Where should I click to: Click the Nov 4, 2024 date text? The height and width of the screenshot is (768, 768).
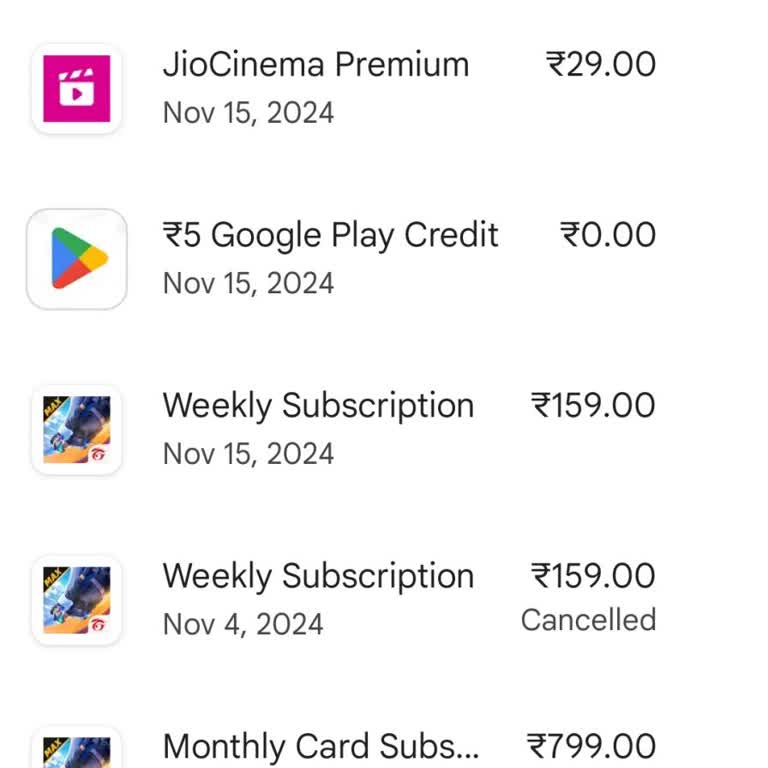[243, 625]
